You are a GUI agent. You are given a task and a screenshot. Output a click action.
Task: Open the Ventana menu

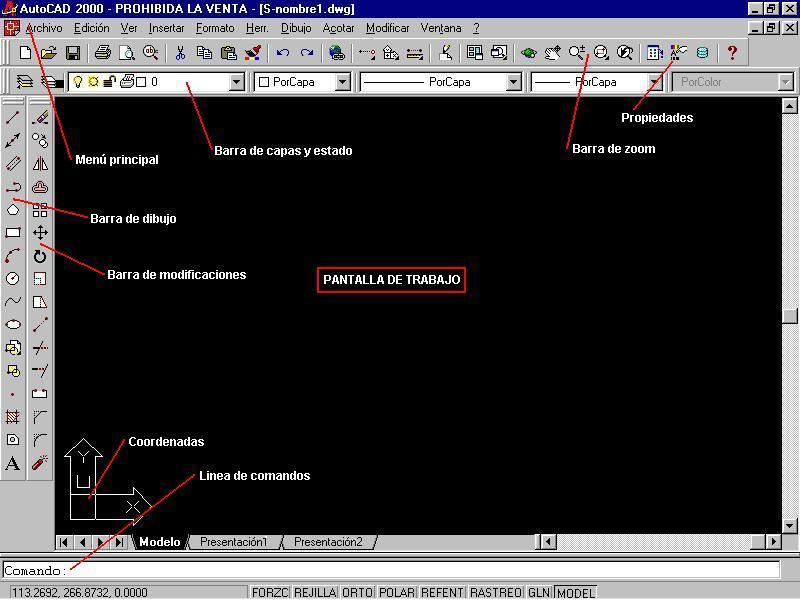[x=441, y=28]
